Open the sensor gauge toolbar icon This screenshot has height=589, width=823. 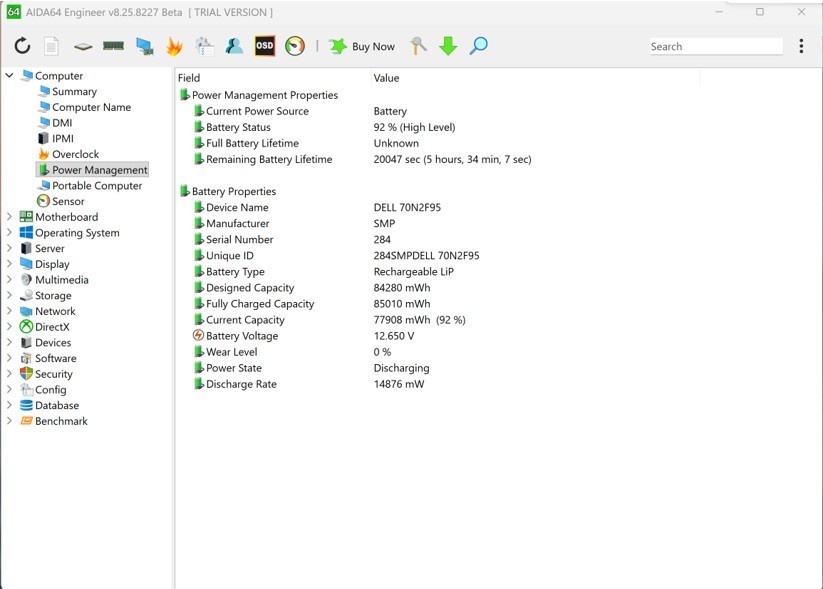[x=295, y=46]
